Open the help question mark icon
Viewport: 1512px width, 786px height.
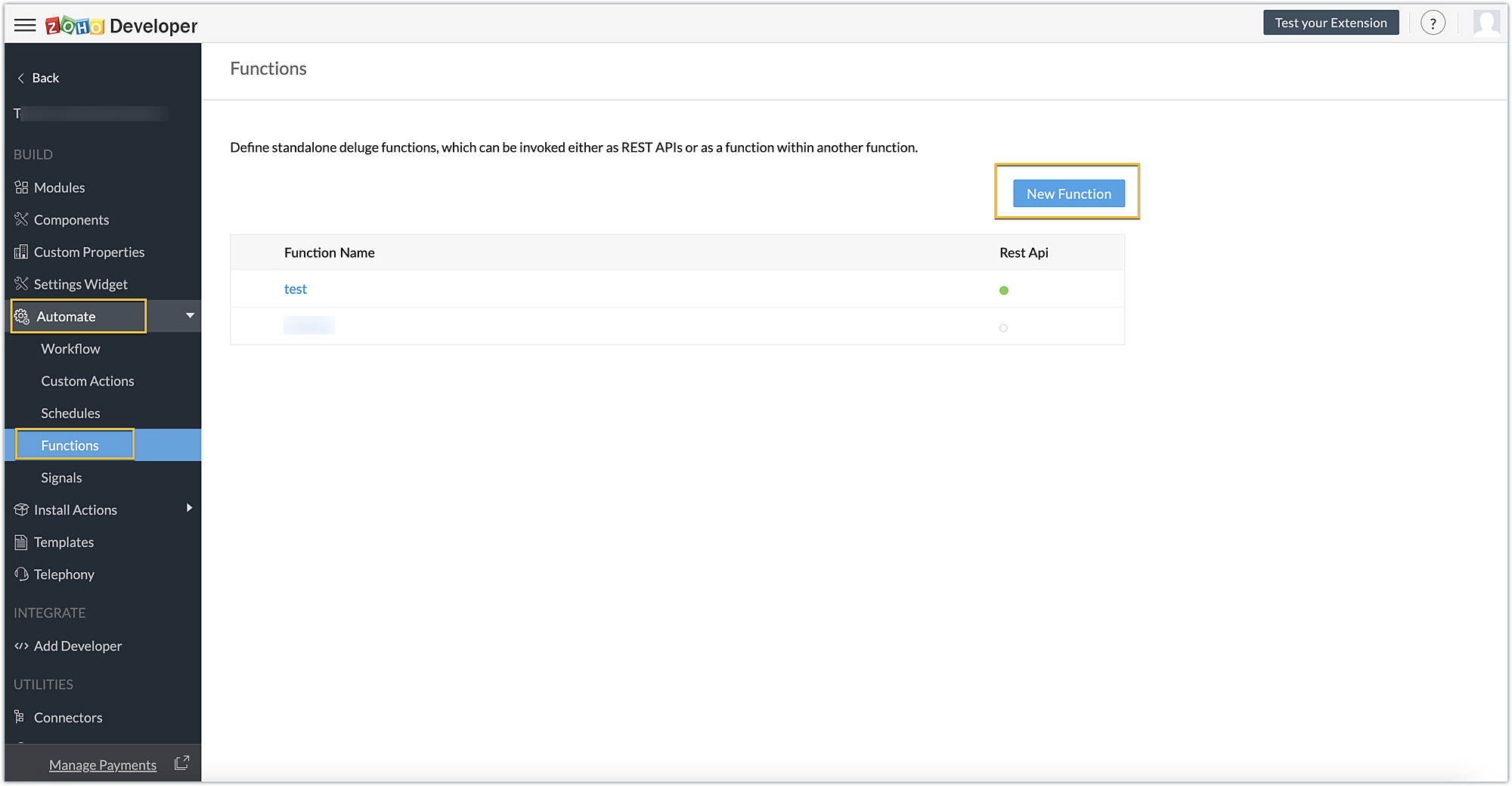point(1433,23)
